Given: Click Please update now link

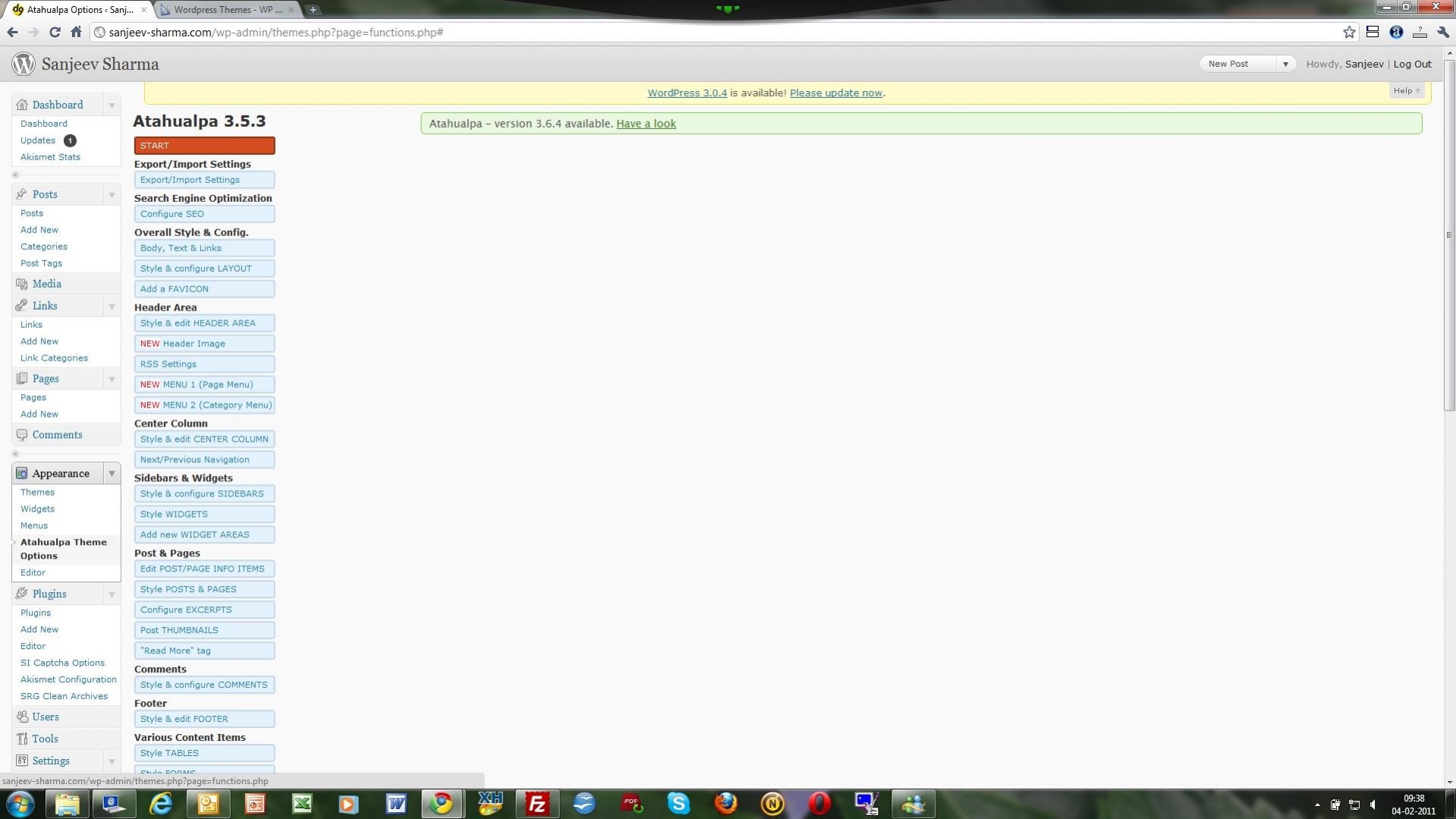Looking at the screenshot, I should point(835,93).
